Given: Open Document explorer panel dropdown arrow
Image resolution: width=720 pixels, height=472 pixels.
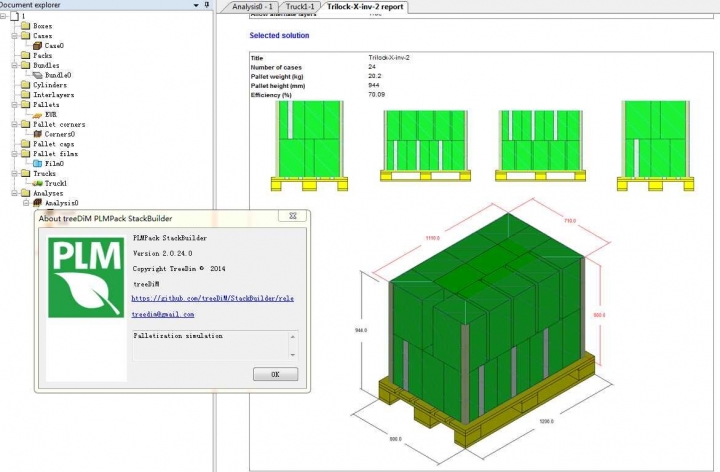Looking at the screenshot, I should (x=194, y=6).
